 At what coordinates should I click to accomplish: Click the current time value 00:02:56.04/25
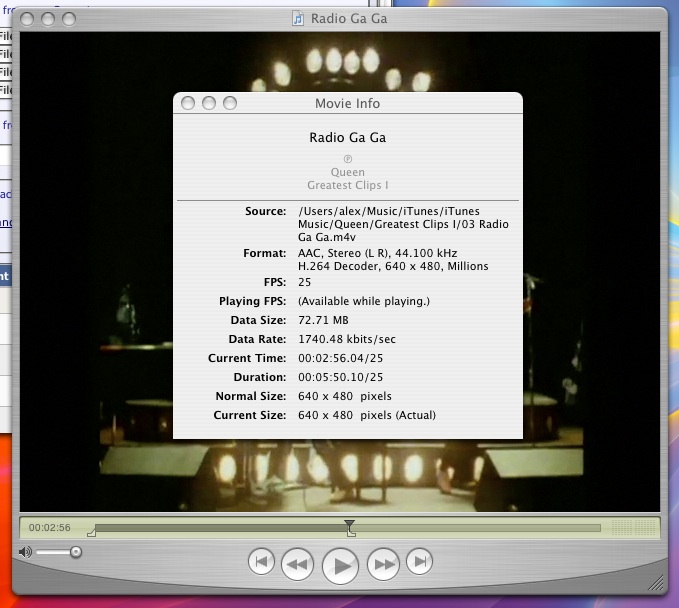340,358
